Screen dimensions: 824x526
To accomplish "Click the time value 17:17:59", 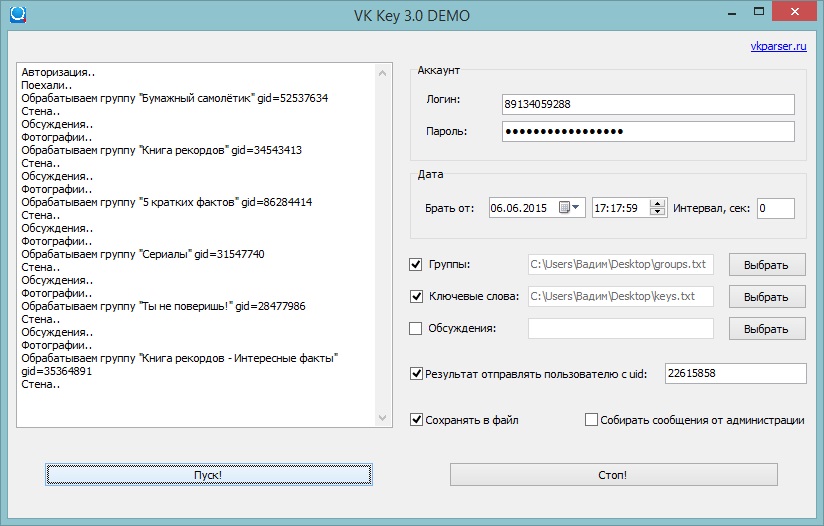I will pos(616,208).
